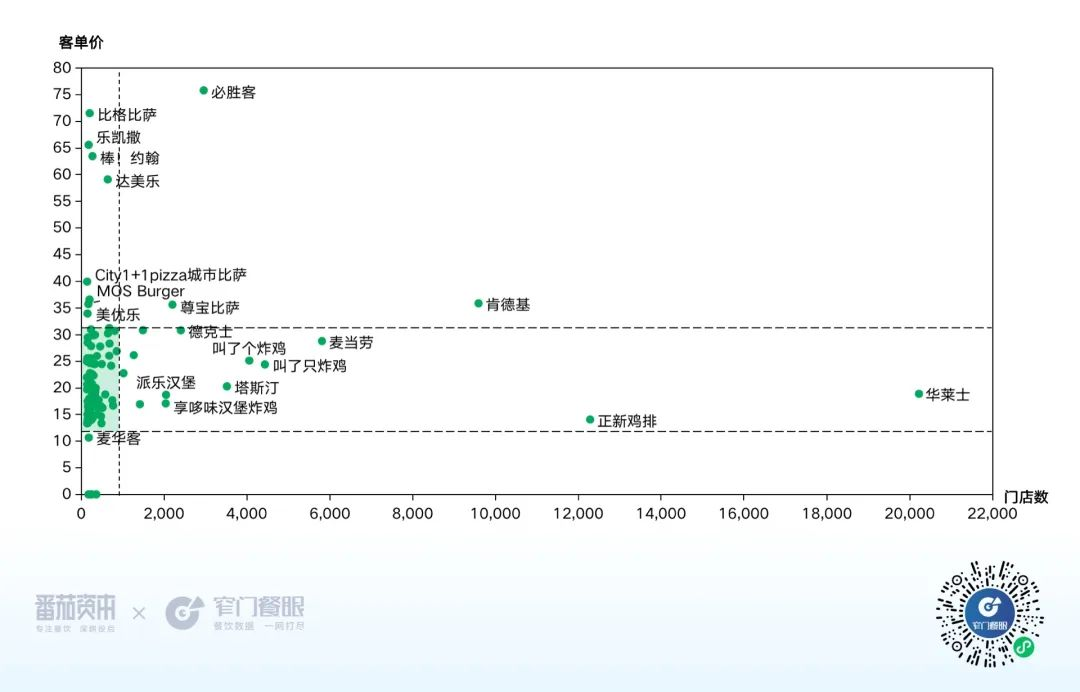This screenshot has height=692, width=1080.
Task: Click the MOS Burger label
Action: [x=141, y=291]
